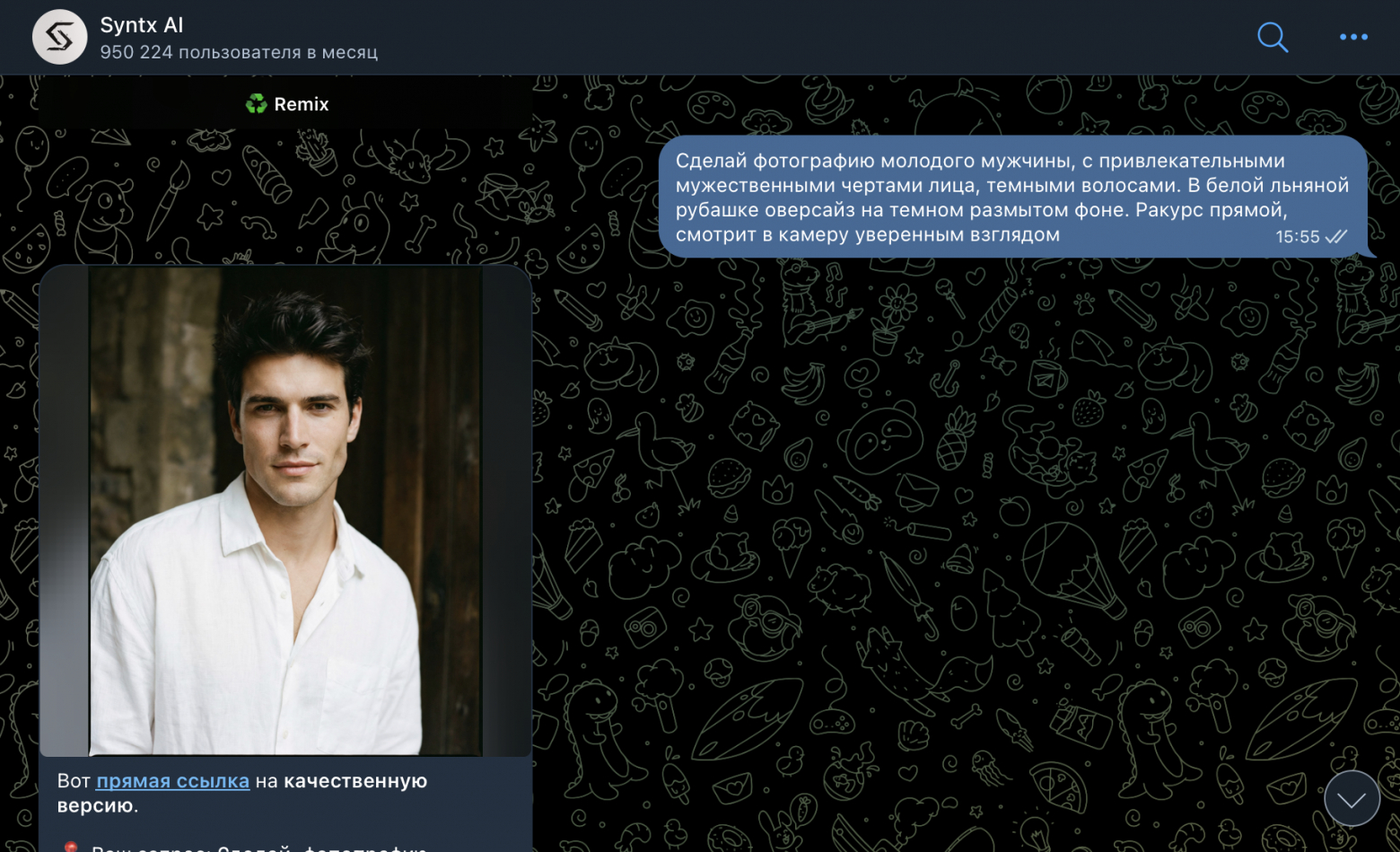
Task: Open the generated man portrait image
Action: click(x=285, y=511)
